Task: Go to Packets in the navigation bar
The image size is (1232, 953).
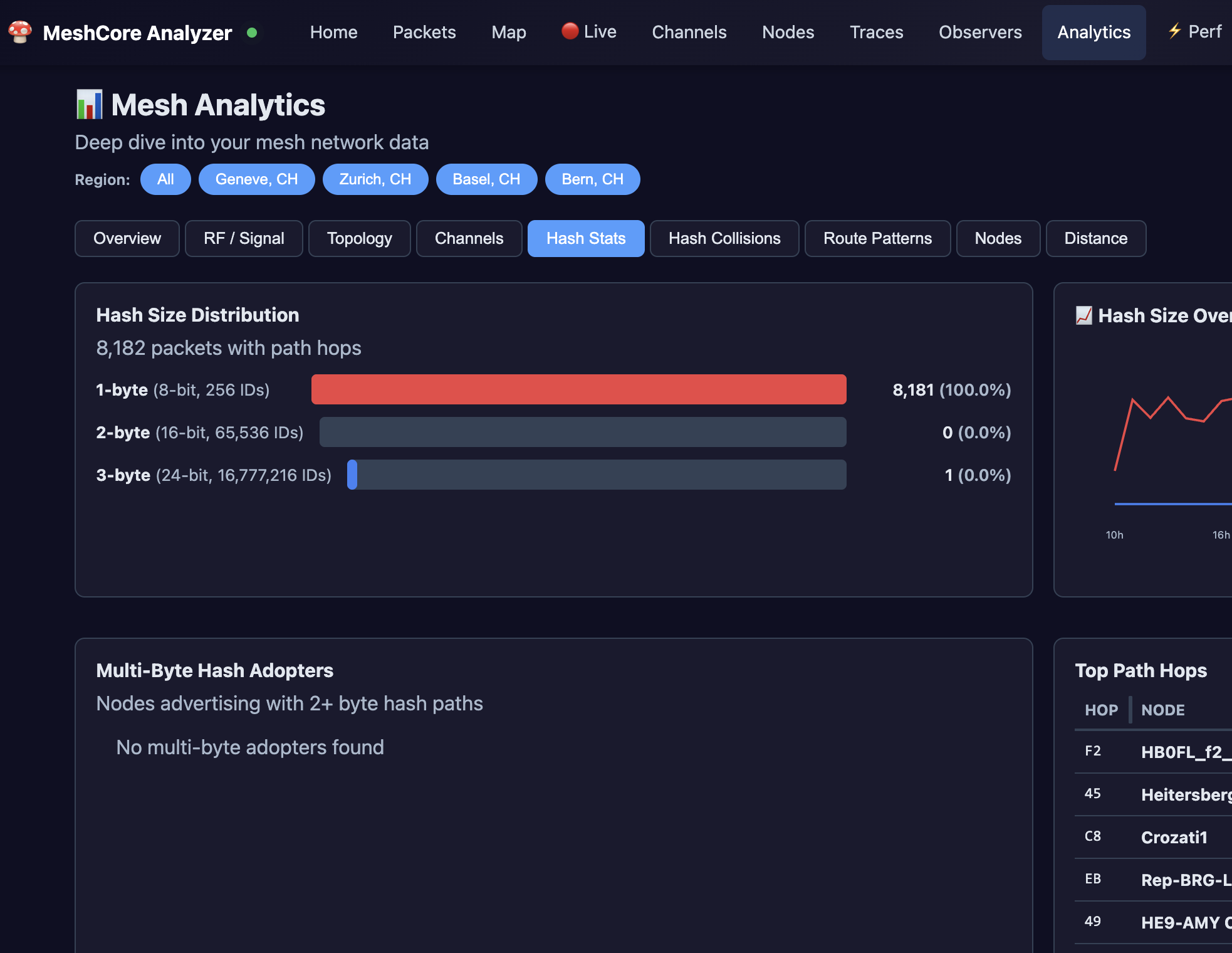Action: point(424,32)
